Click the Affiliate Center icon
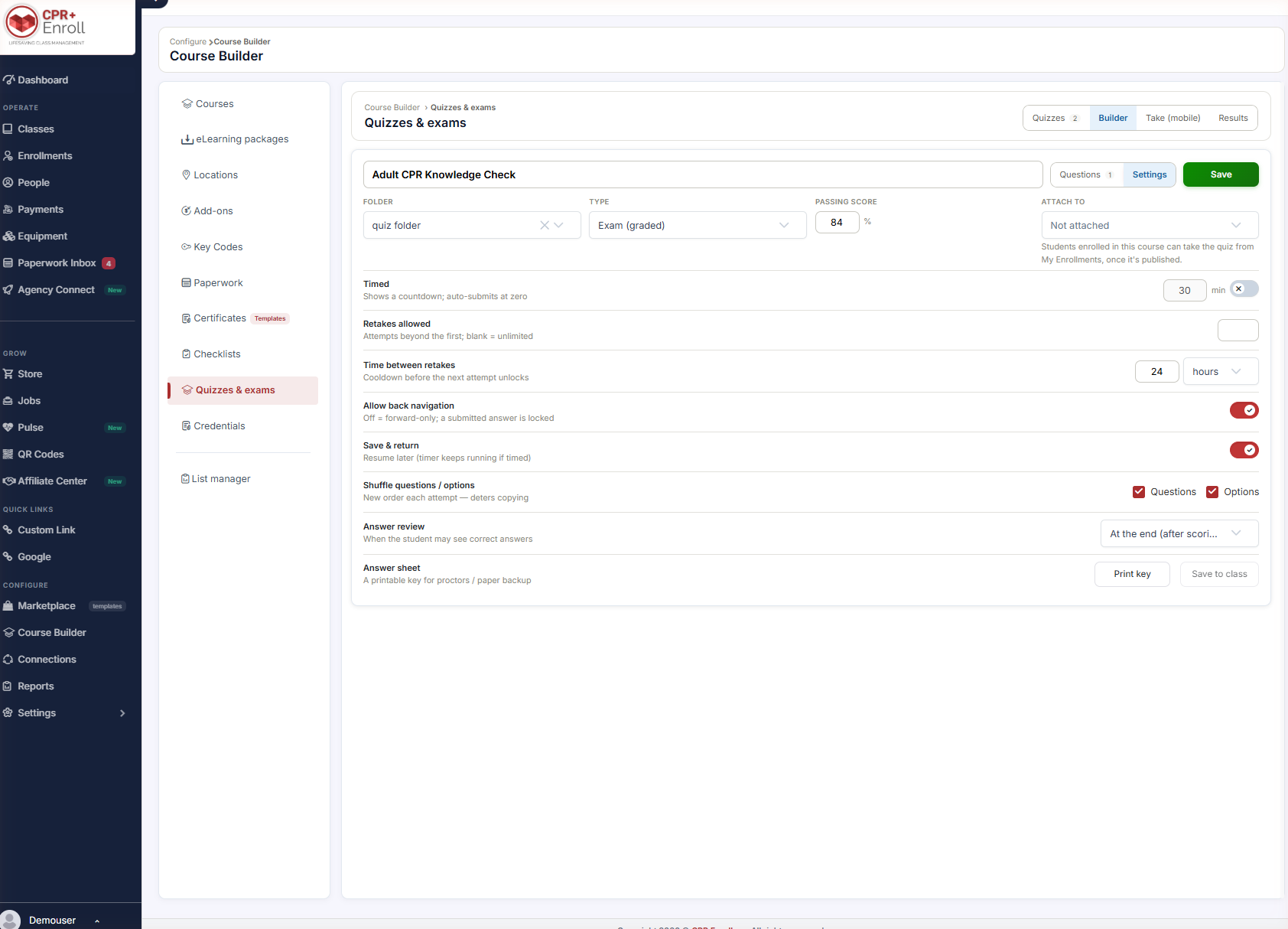 8,481
